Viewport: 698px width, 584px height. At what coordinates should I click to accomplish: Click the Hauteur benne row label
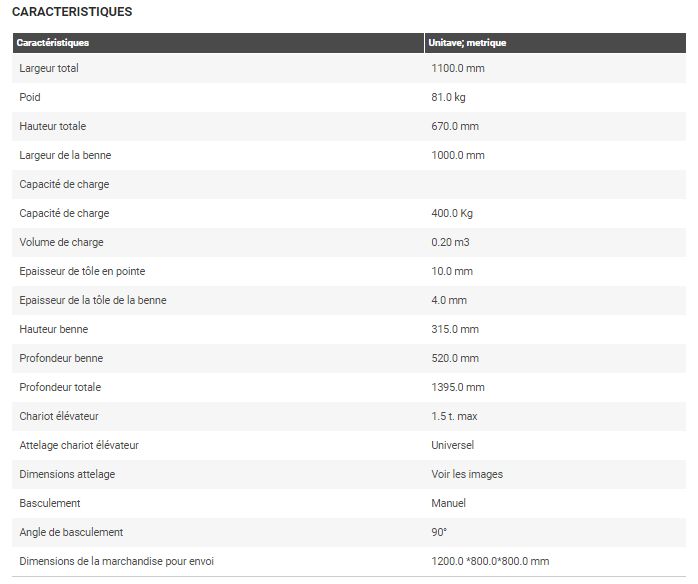click(54, 330)
